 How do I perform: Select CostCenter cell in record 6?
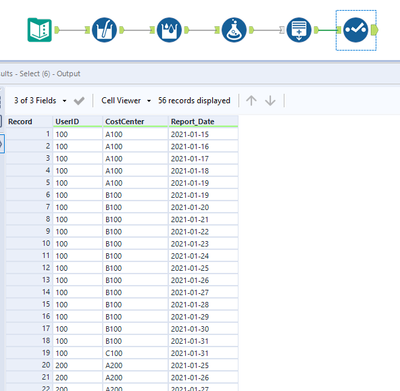(135, 195)
